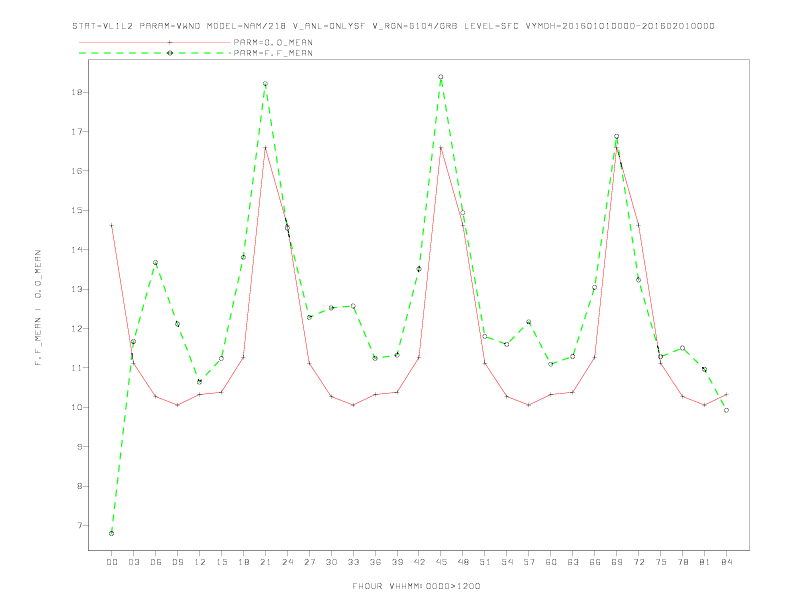Click x-axis tick label 84
The width and height of the screenshot is (792, 612).
[726, 562]
